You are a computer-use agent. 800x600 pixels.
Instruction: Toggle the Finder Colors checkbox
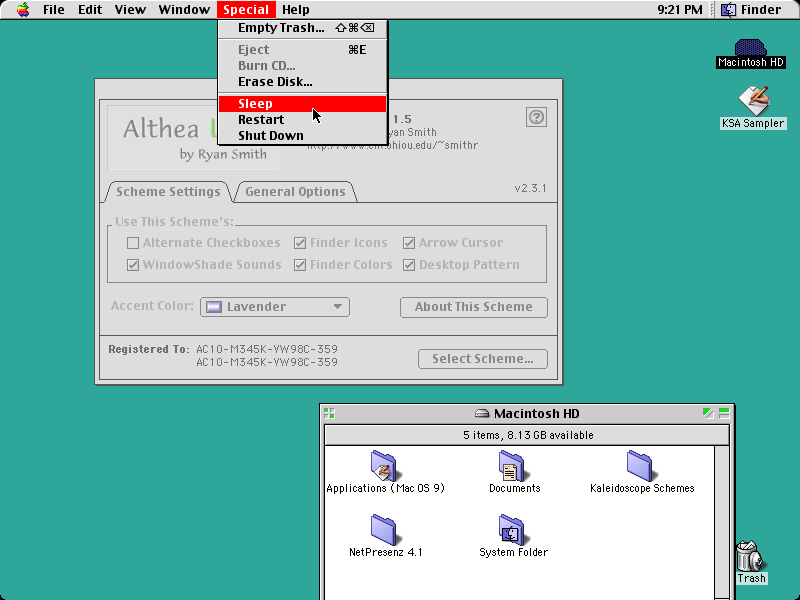[x=300, y=265]
